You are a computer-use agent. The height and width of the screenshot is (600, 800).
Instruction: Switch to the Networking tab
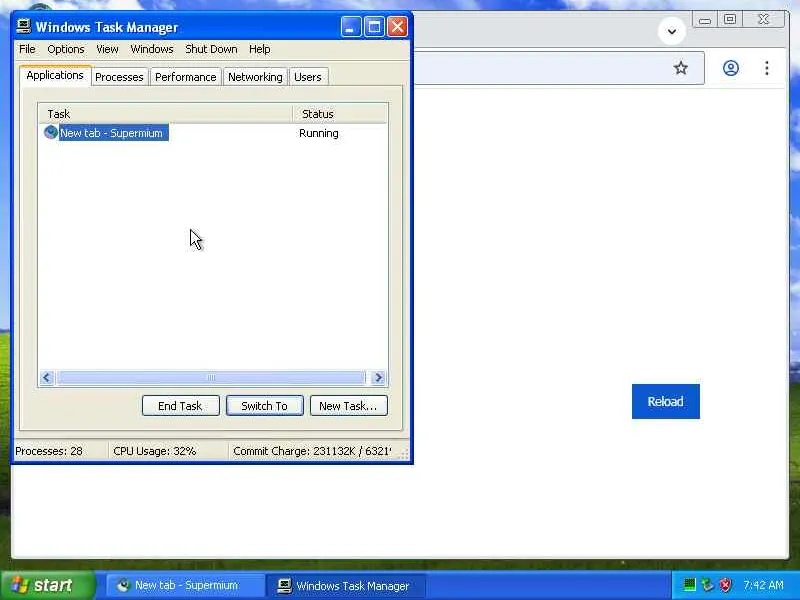pyautogui.click(x=255, y=77)
